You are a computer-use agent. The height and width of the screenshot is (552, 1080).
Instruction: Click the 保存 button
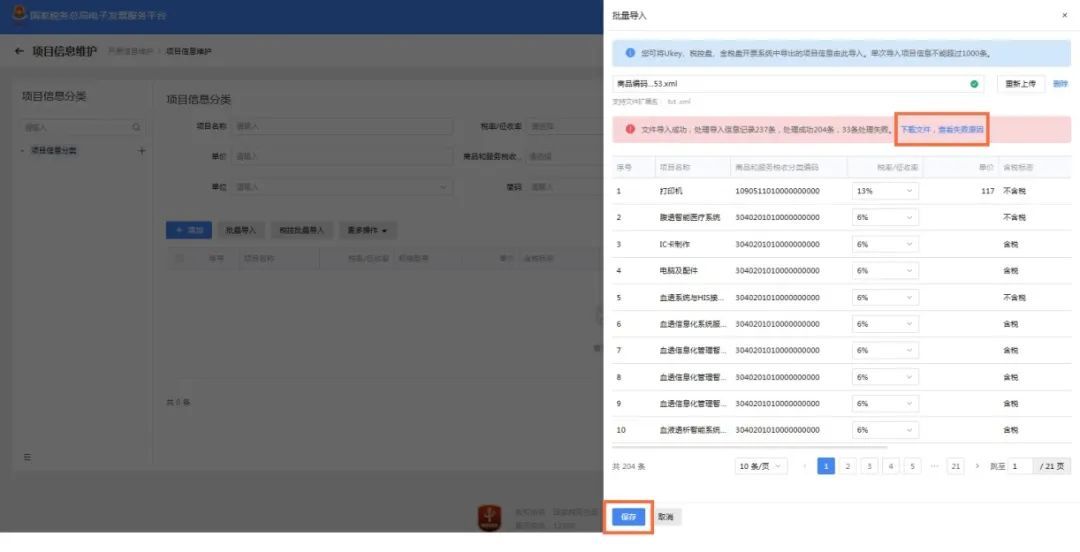[628, 517]
